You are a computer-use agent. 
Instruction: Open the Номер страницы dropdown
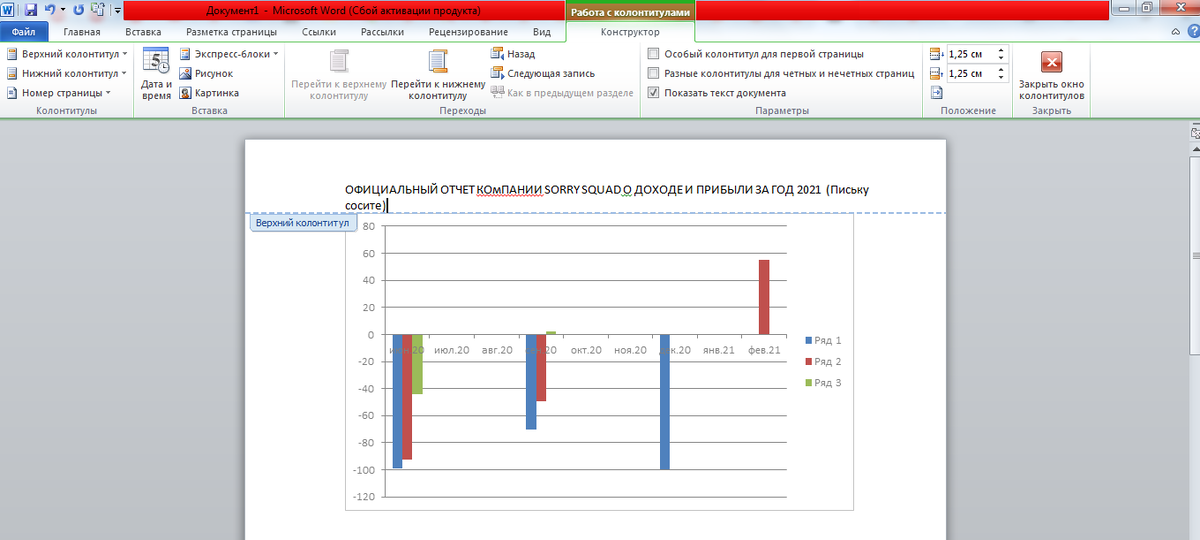[58, 93]
